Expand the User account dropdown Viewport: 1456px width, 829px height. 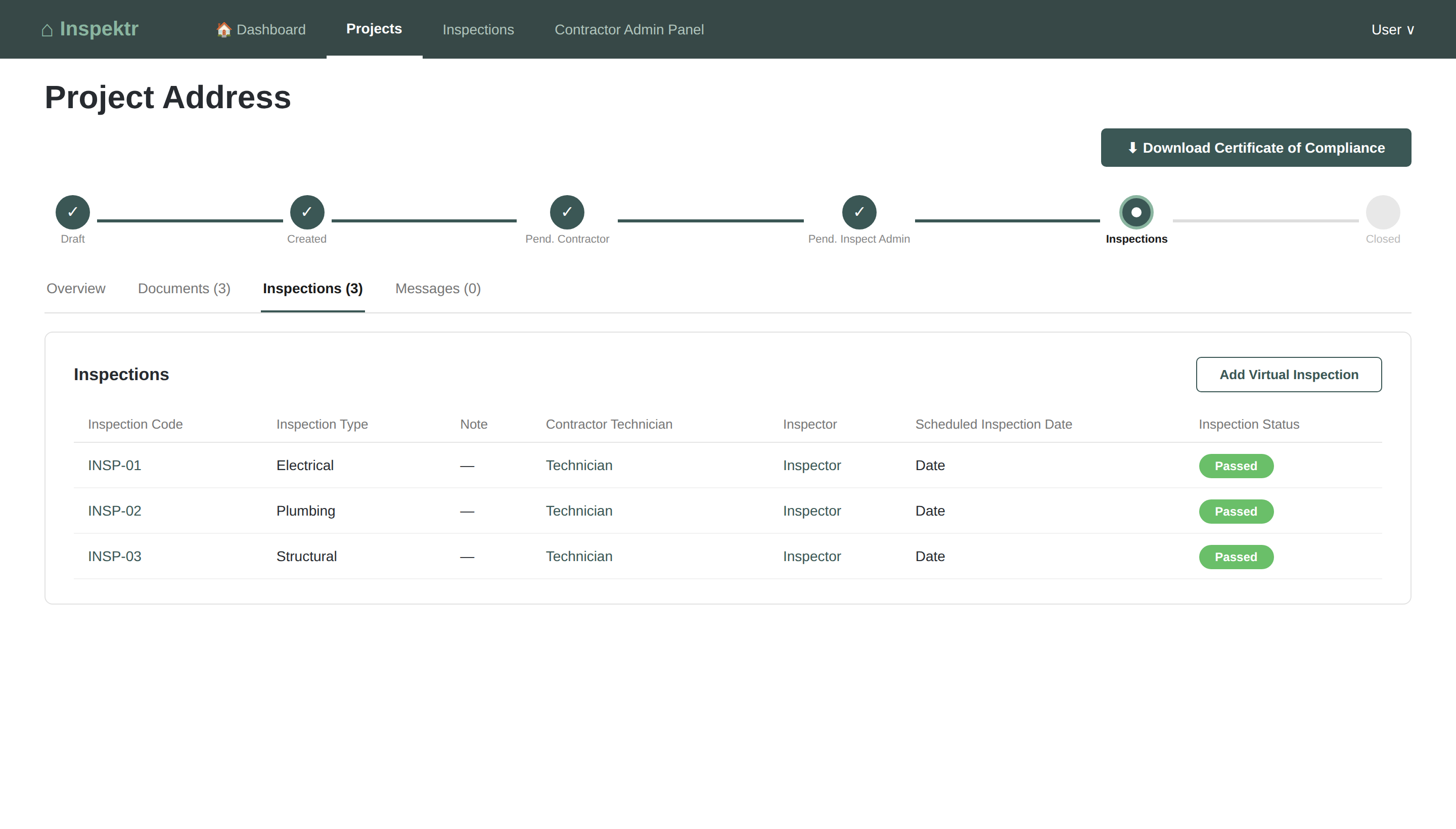click(x=1392, y=30)
